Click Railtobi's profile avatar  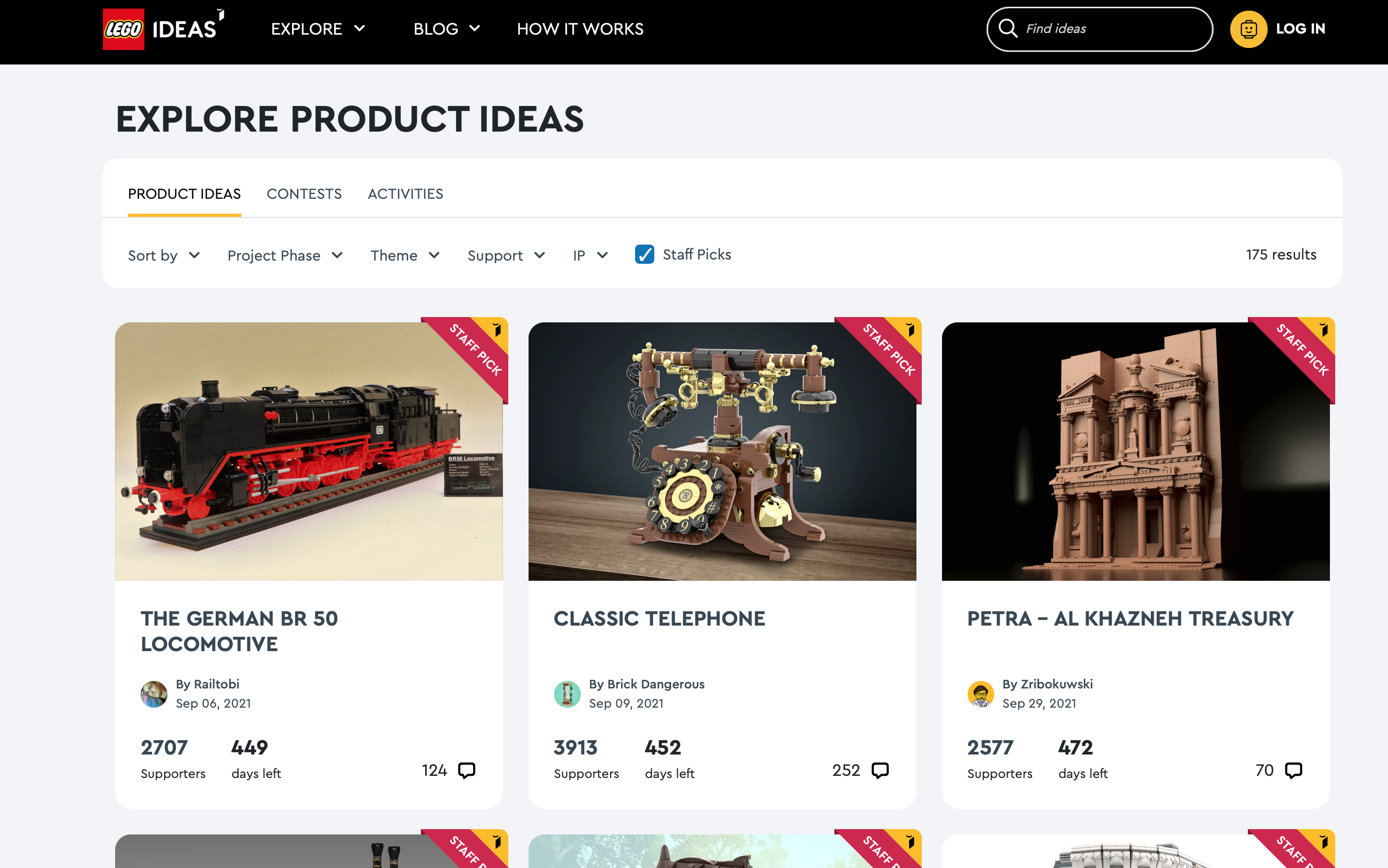click(x=154, y=693)
